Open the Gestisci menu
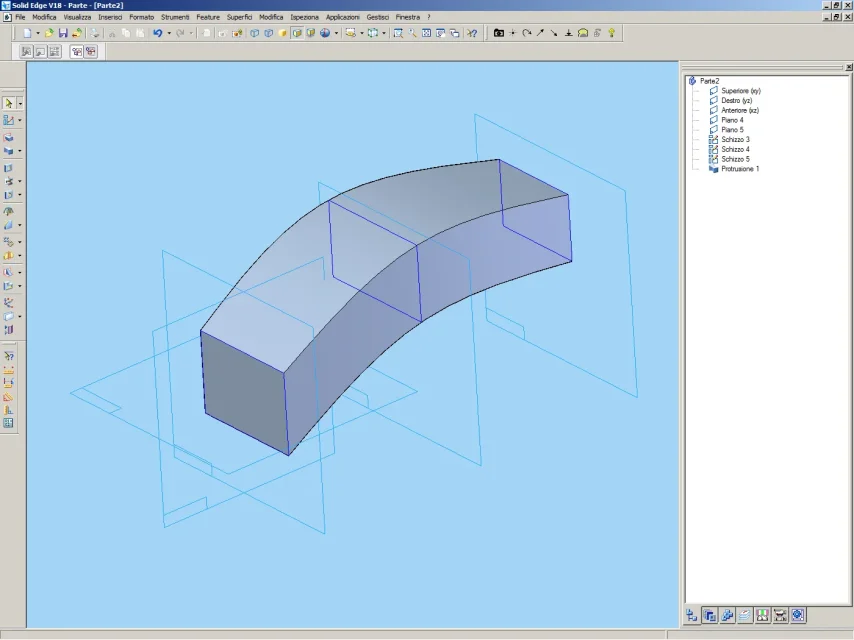The width and height of the screenshot is (854, 640). click(x=378, y=17)
